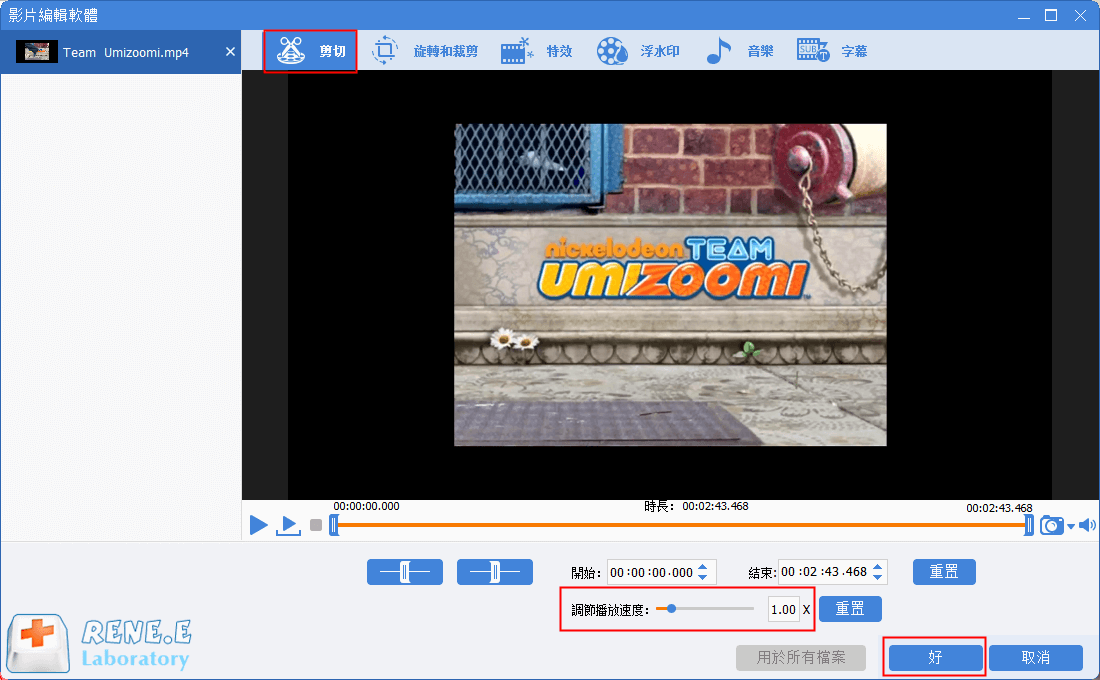The width and height of the screenshot is (1100, 680).
Task: Maximize the 影片編輯軟體 window
Action: point(1051,15)
